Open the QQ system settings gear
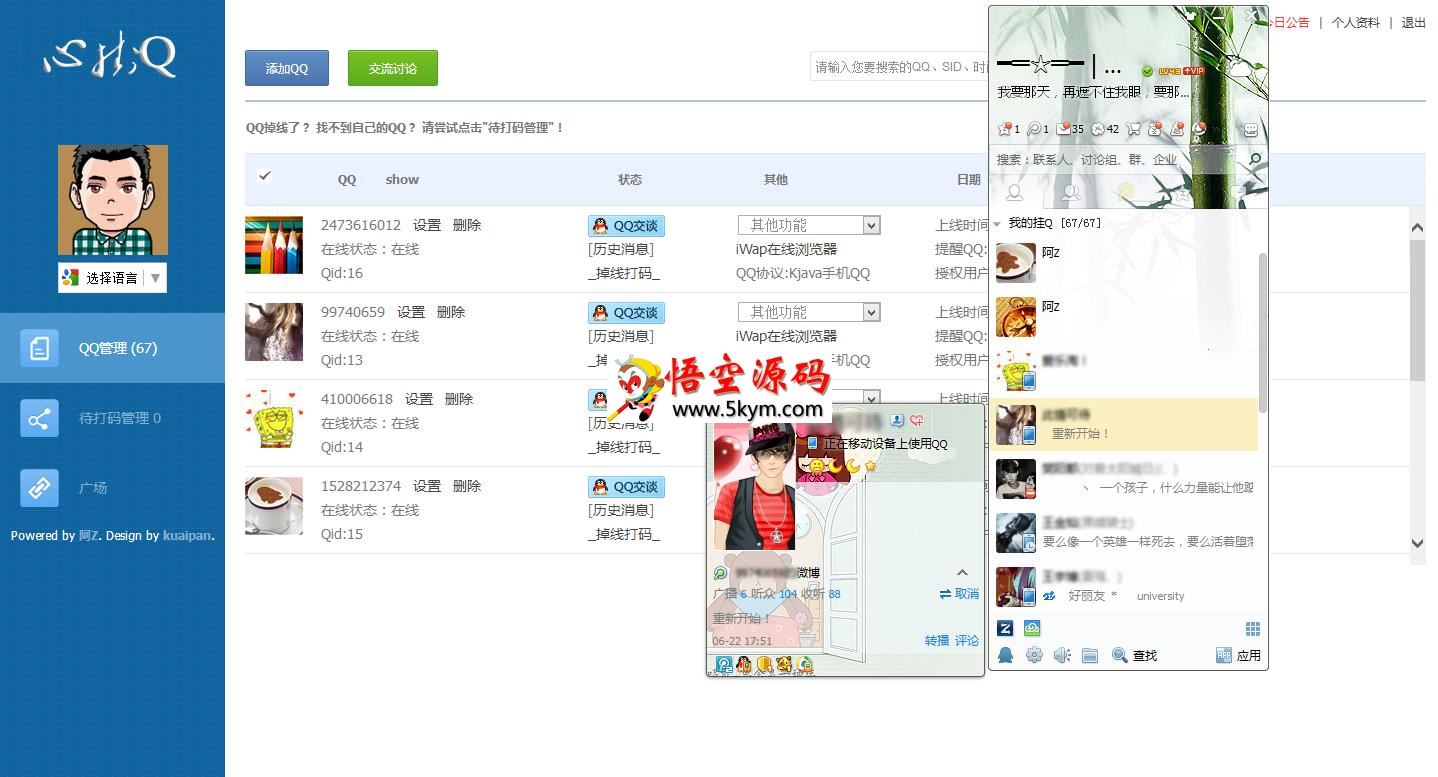 tap(1034, 655)
